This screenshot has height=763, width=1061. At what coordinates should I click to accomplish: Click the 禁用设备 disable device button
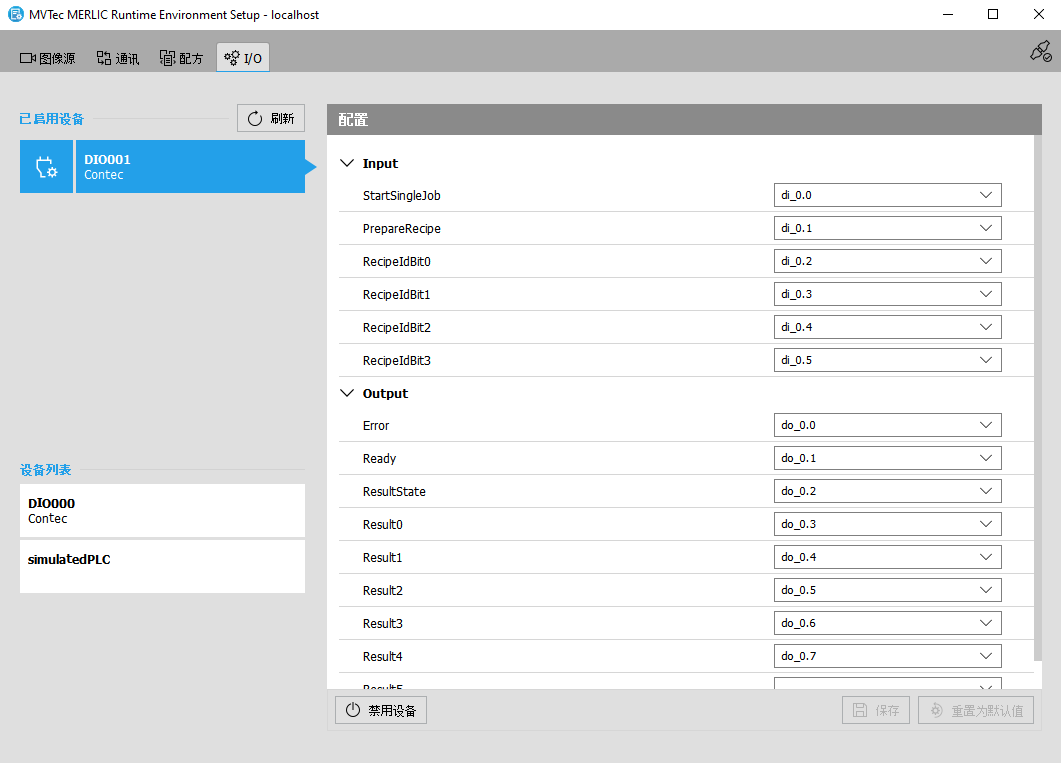coord(381,711)
